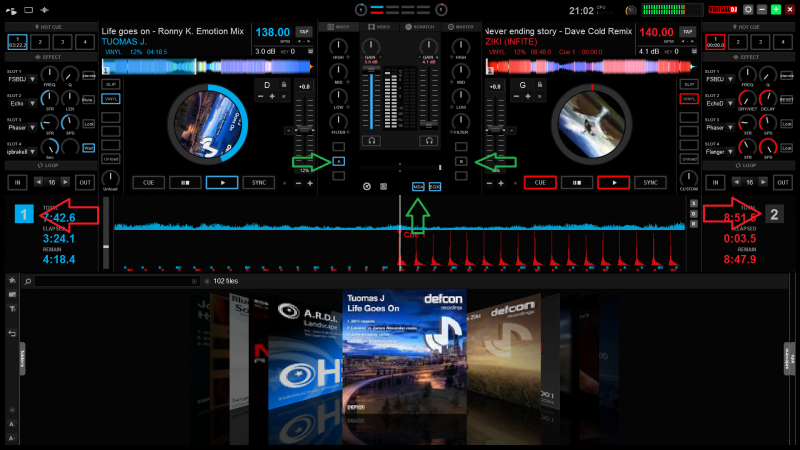
Task: Expand Slot 3 Phaser dropdown on right deck
Action: pyautogui.click(x=729, y=127)
